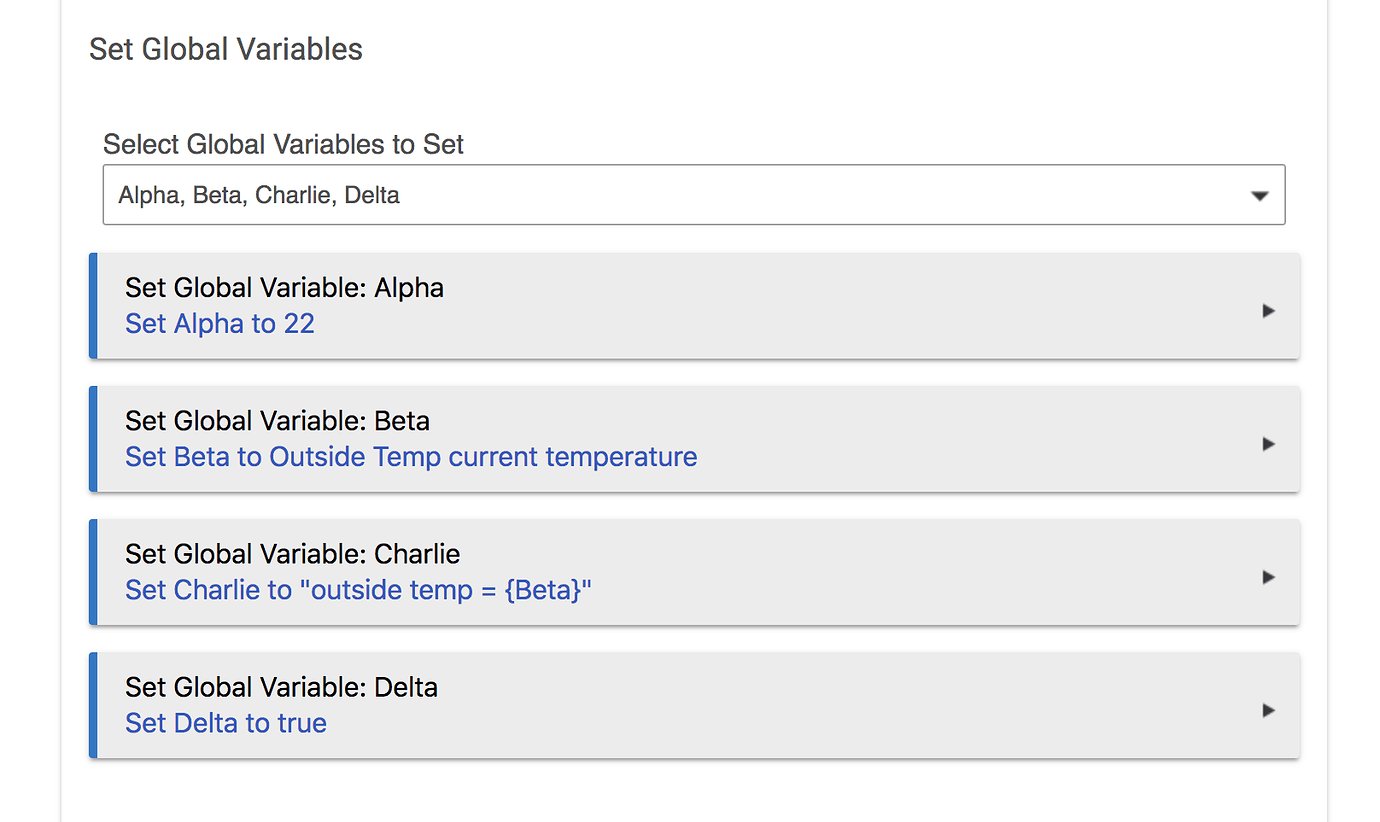Click the disclosure triangle on the Alpha row

pyautogui.click(x=1268, y=311)
